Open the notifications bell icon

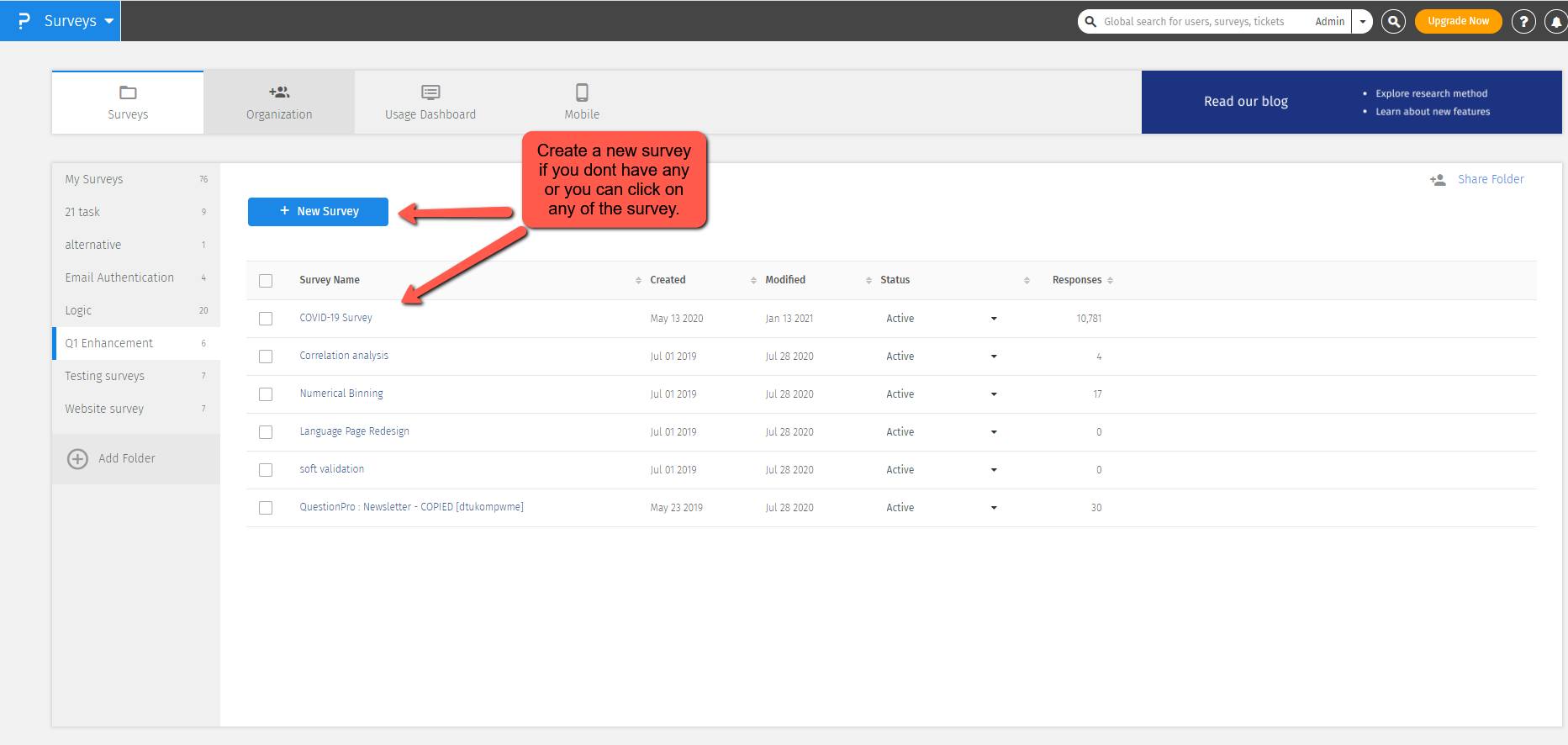[1555, 22]
